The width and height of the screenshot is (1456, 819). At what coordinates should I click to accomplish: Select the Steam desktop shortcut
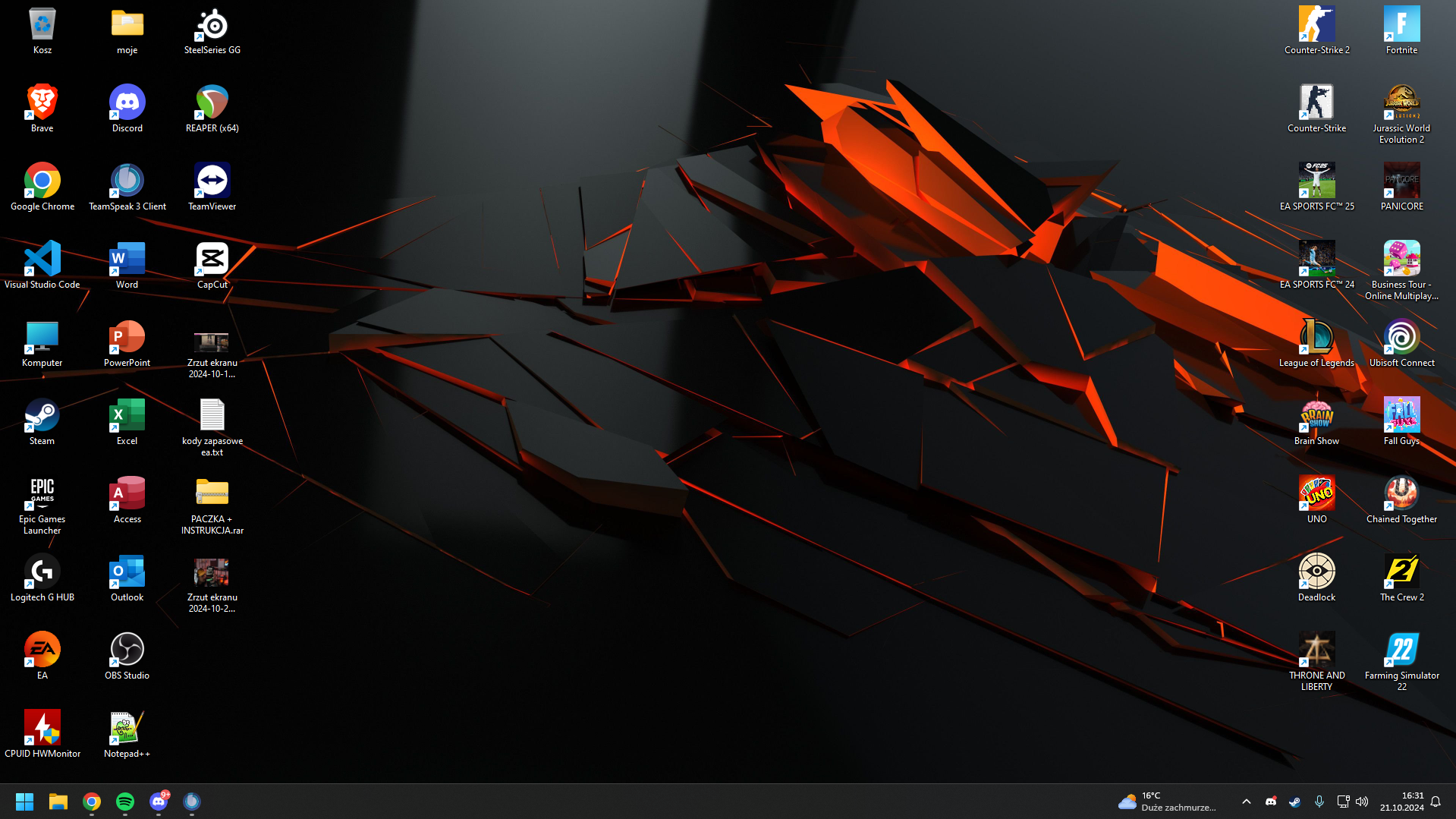click(x=42, y=422)
